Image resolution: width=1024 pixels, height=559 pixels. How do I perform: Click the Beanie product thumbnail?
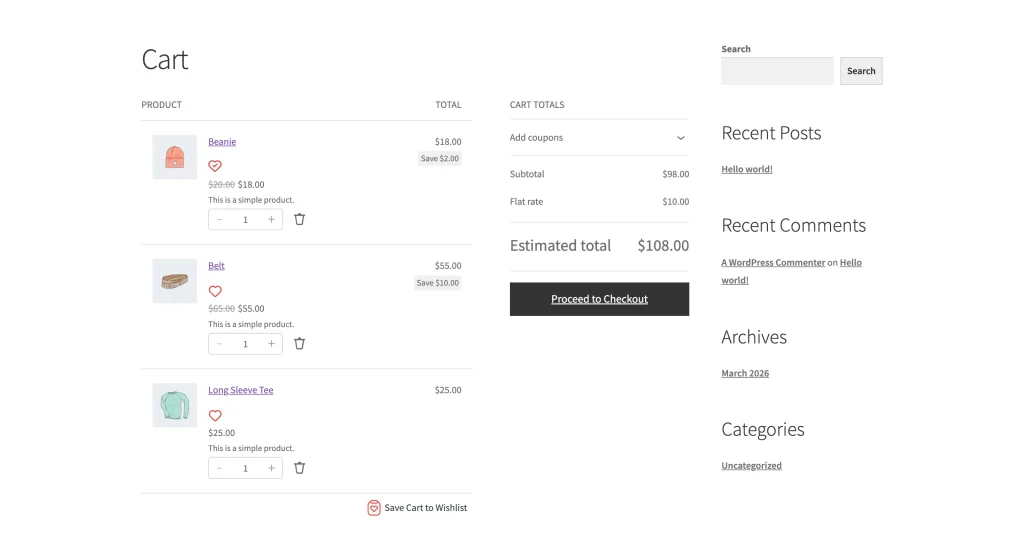(174, 157)
